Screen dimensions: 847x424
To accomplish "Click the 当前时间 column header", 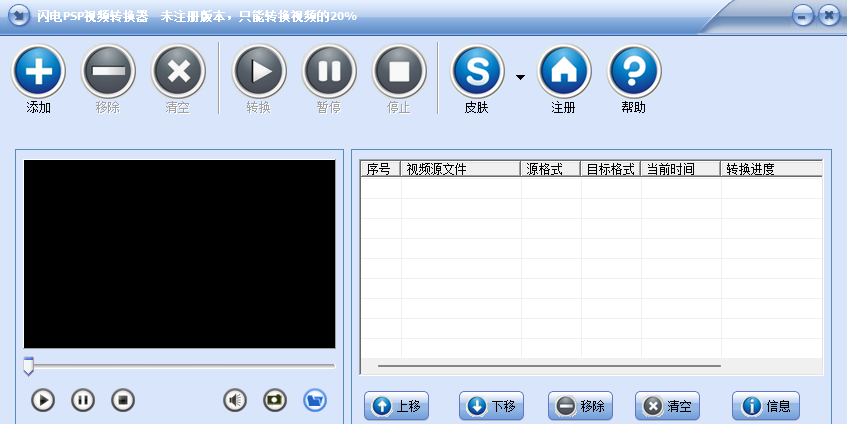I will (681, 169).
